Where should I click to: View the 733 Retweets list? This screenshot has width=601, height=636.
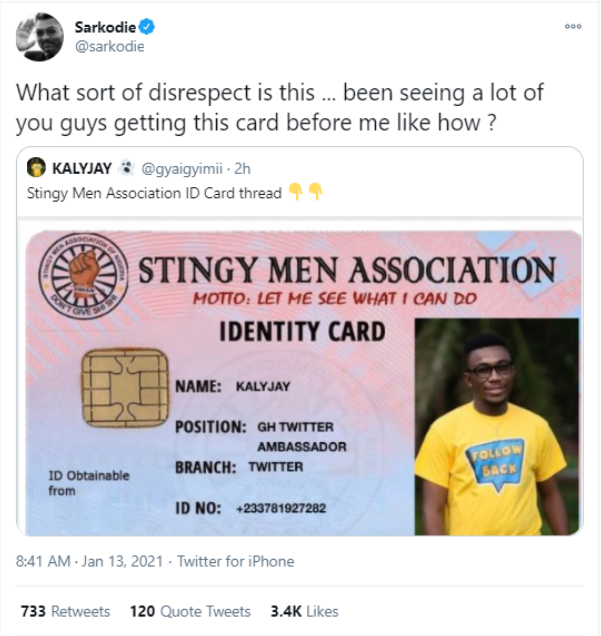[67, 610]
